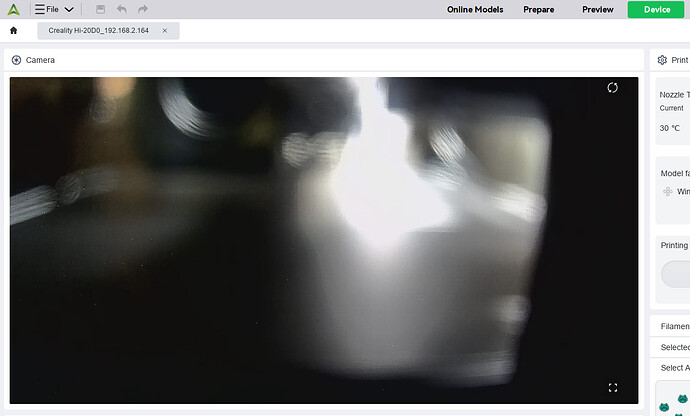This screenshot has height=416, width=690.
Task: Click the save icon in the toolbar
Action: 100,9
